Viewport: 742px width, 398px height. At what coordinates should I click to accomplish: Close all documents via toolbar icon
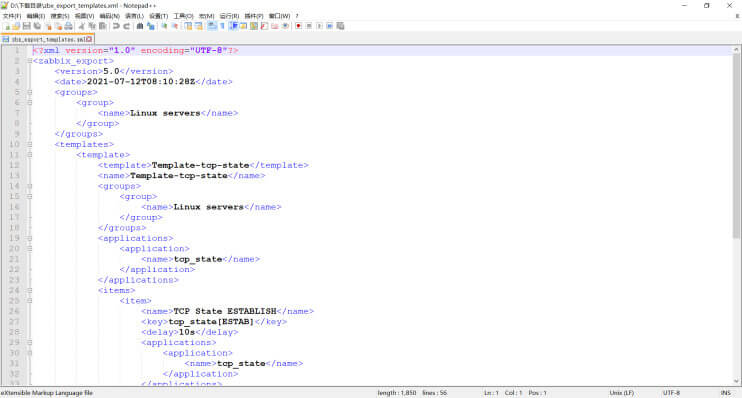coord(58,26)
